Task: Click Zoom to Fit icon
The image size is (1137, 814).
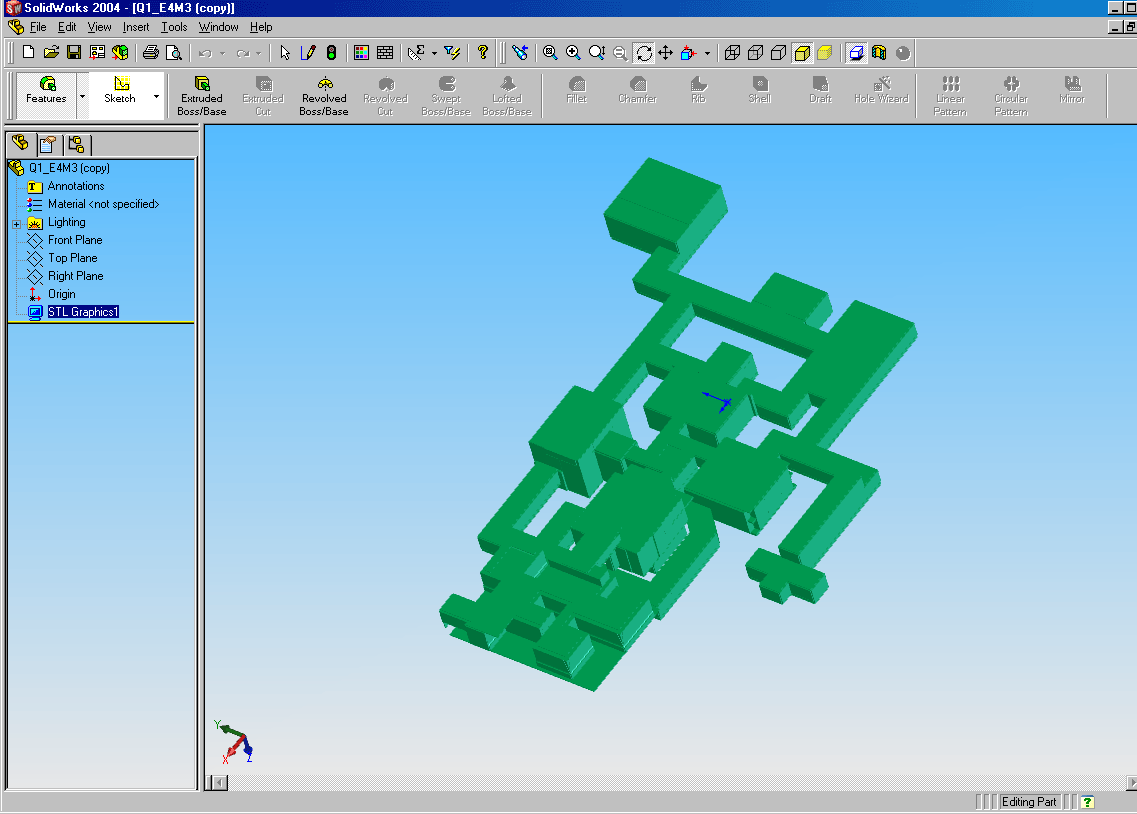Action: (550, 52)
